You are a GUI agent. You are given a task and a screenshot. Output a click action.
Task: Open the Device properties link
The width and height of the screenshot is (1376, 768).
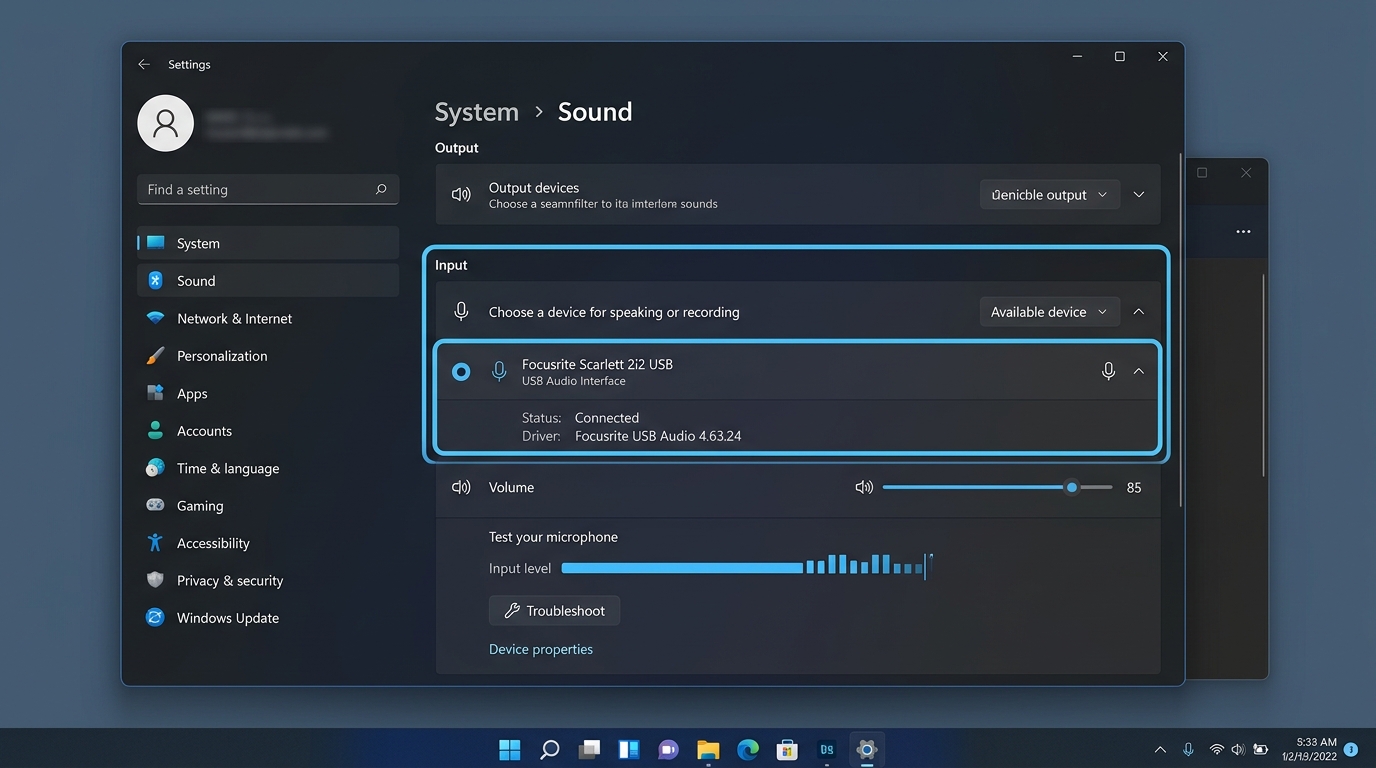click(541, 649)
